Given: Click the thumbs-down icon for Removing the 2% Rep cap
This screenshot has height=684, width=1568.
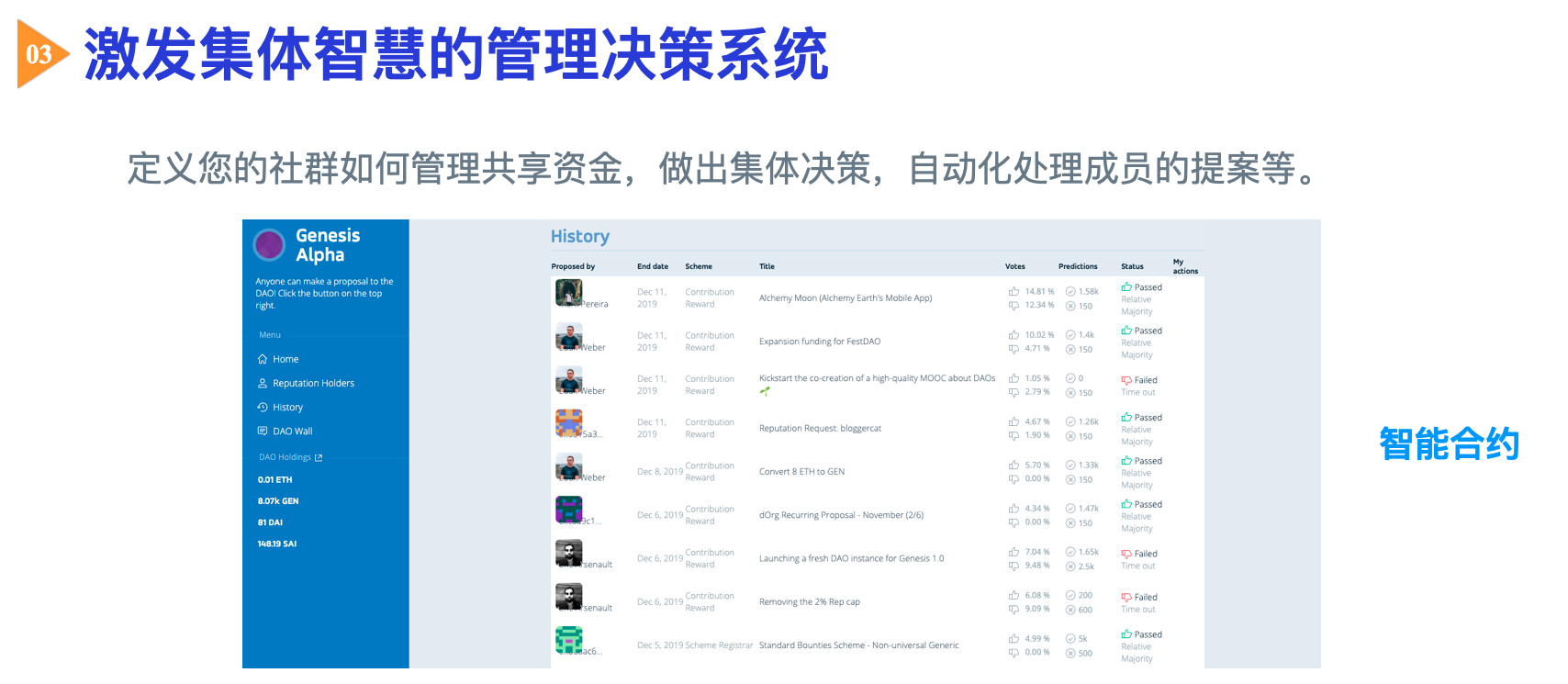Looking at the screenshot, I should coord(1014,609).
